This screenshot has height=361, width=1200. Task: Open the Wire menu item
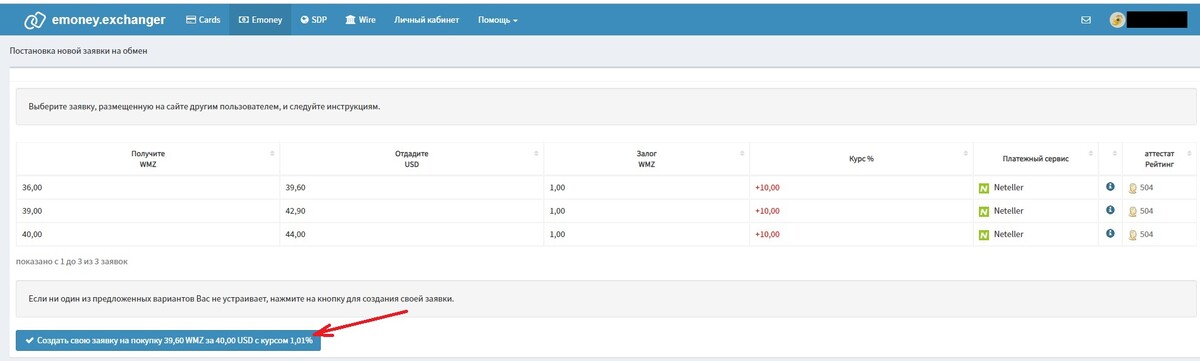360,19
